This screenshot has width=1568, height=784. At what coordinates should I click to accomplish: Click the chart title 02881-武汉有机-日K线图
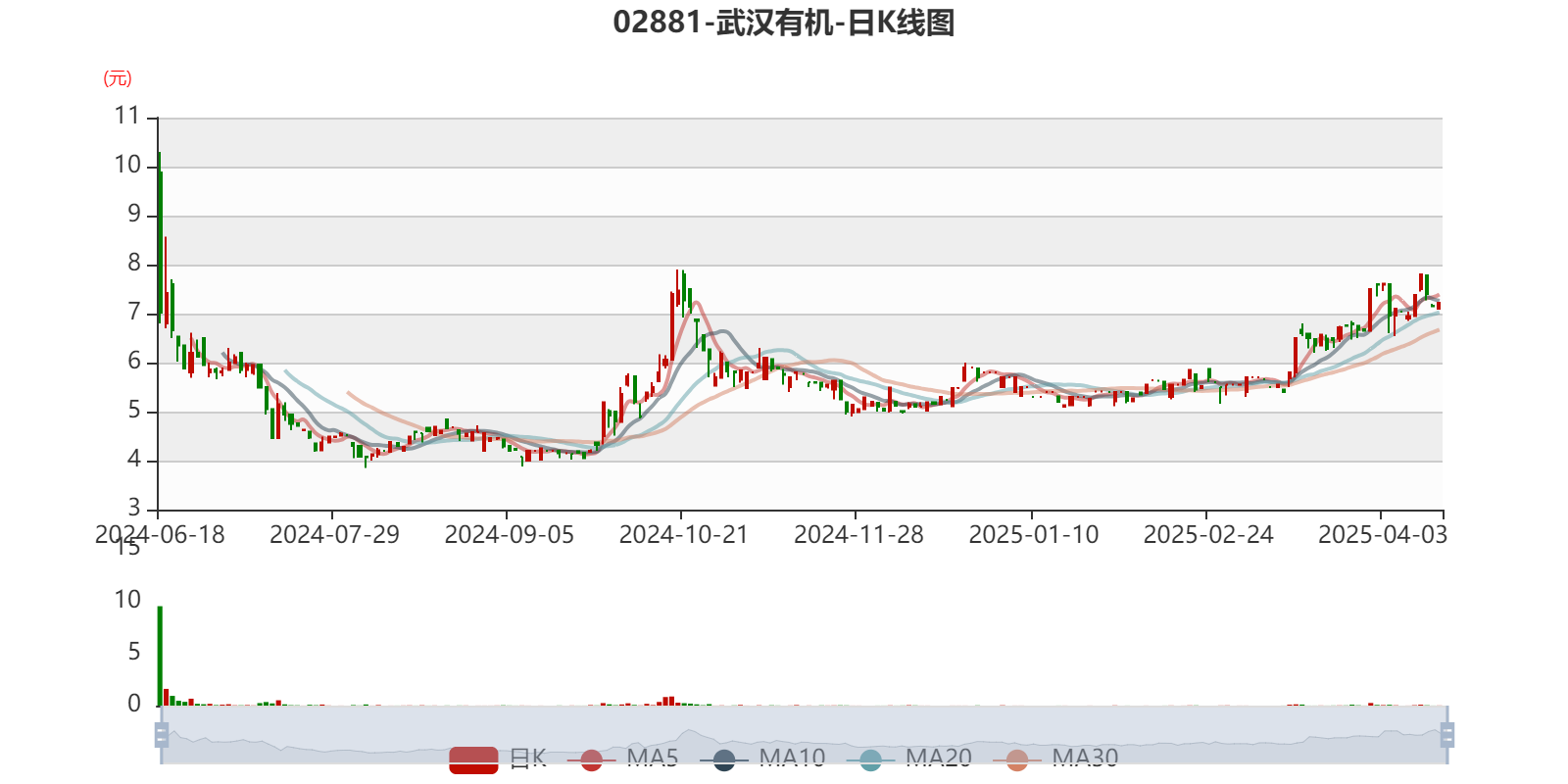pyautogui.click(x=784, y=23)
